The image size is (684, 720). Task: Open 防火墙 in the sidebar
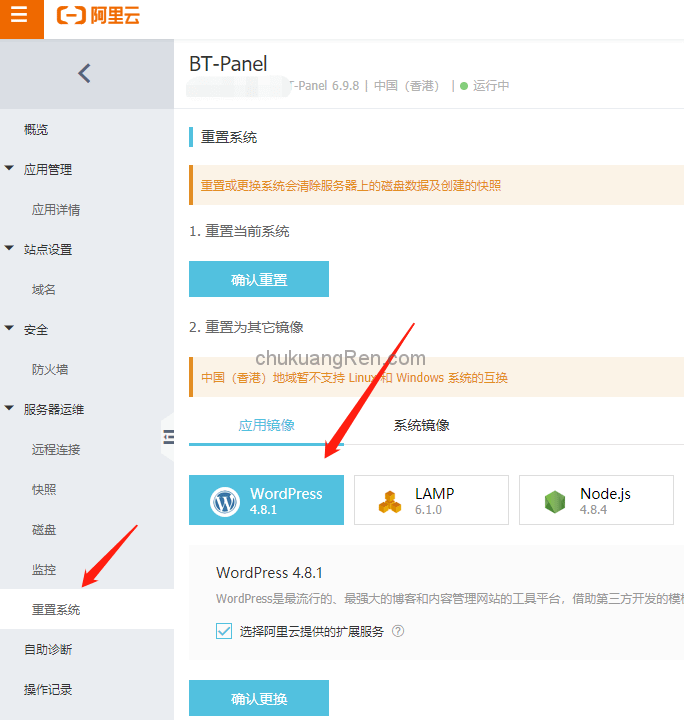50,369
